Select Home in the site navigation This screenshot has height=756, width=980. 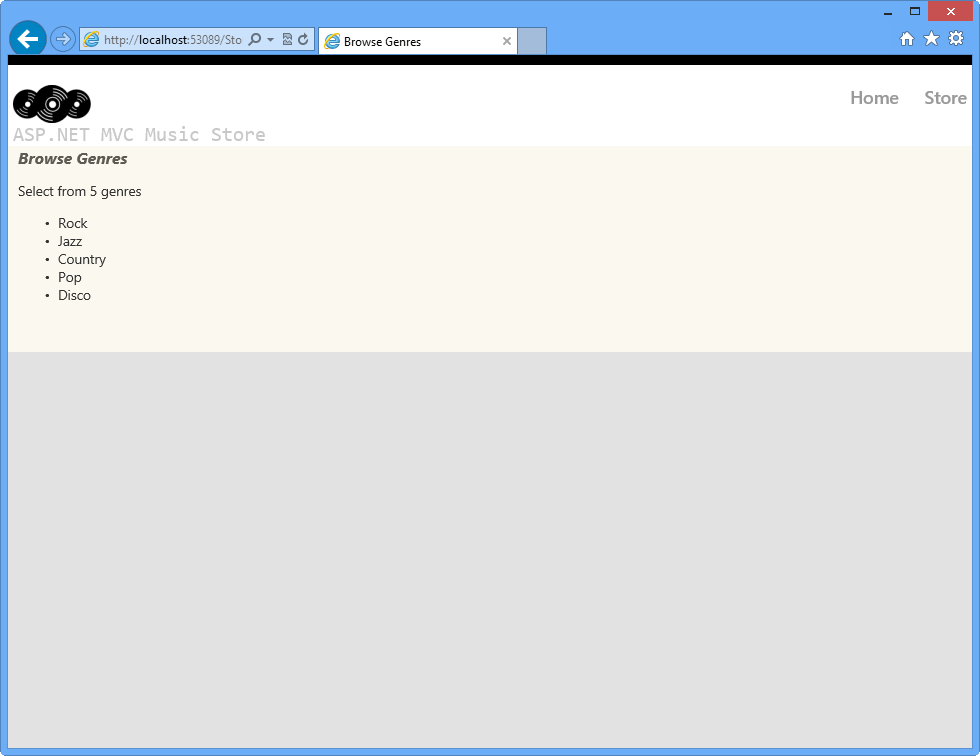point(874,97)
